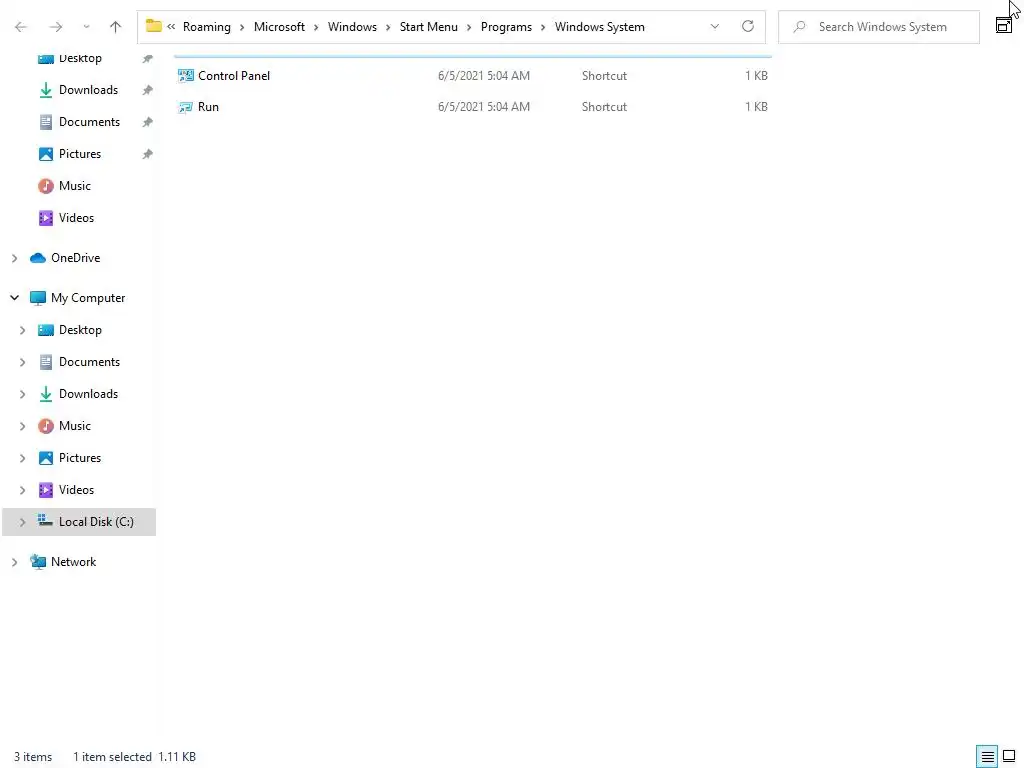1024x768 pixels.
Task: Select Windows in the address path
Action: [x=352, y=27]
